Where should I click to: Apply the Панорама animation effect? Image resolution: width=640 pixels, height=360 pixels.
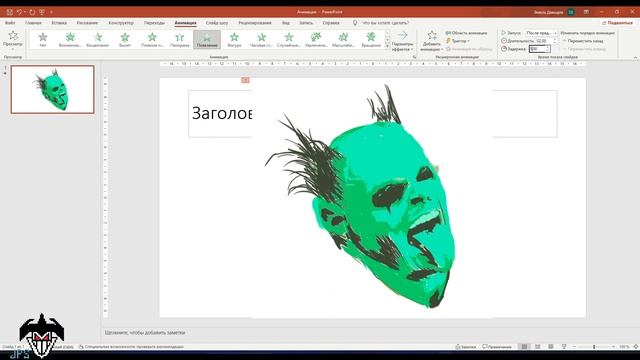(x=180, y=40)
